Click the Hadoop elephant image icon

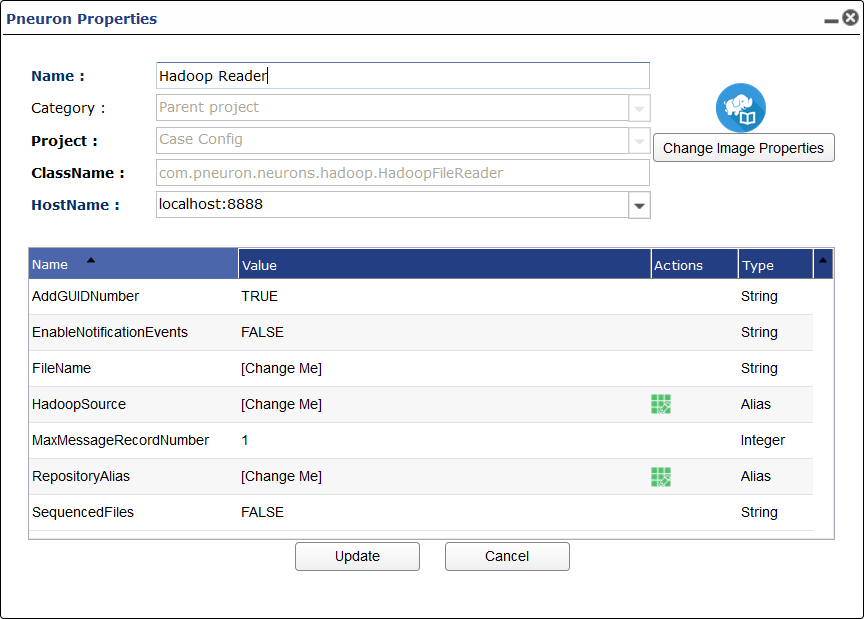[x=741, y=108]
